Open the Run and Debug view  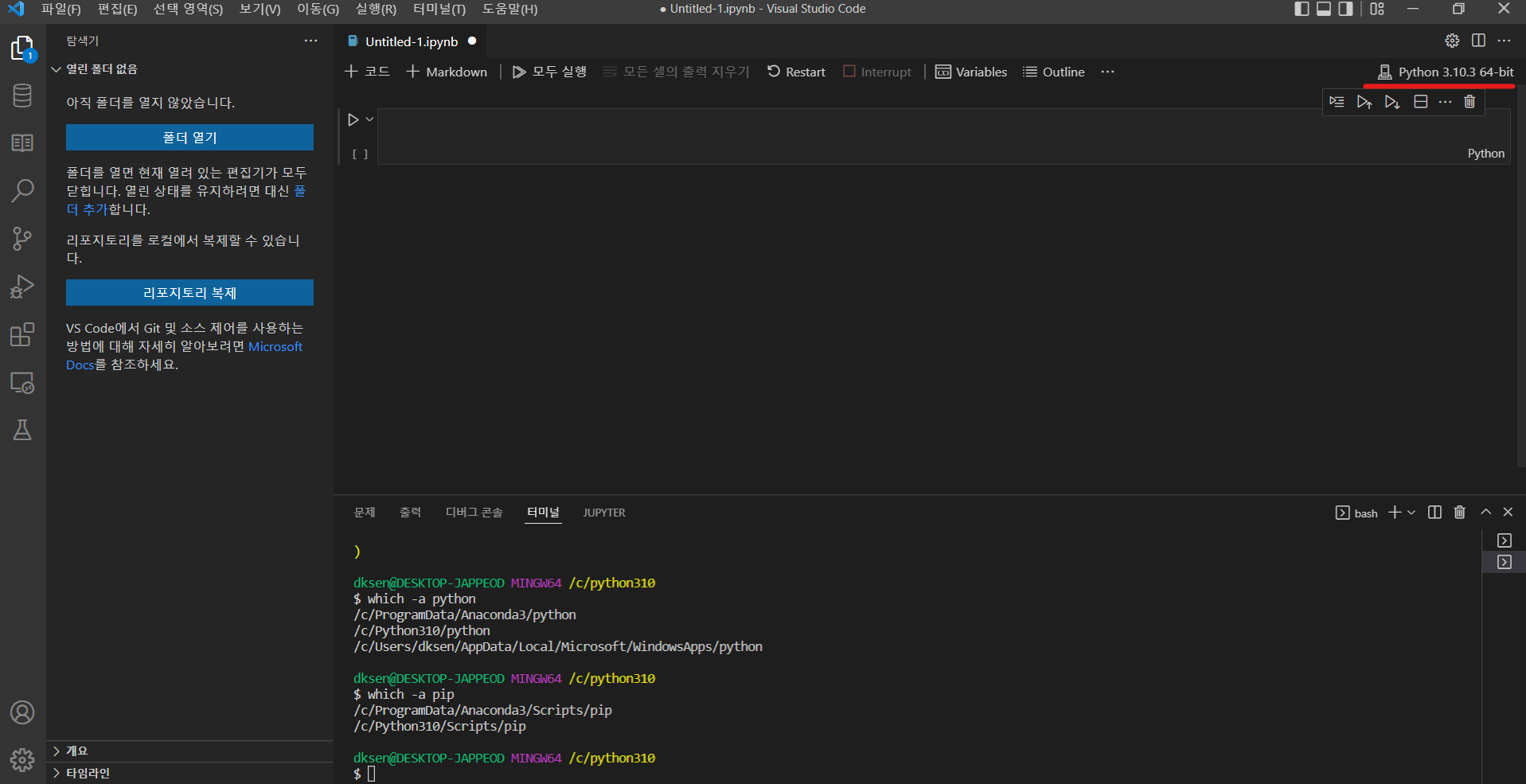(x=22, y=287)
